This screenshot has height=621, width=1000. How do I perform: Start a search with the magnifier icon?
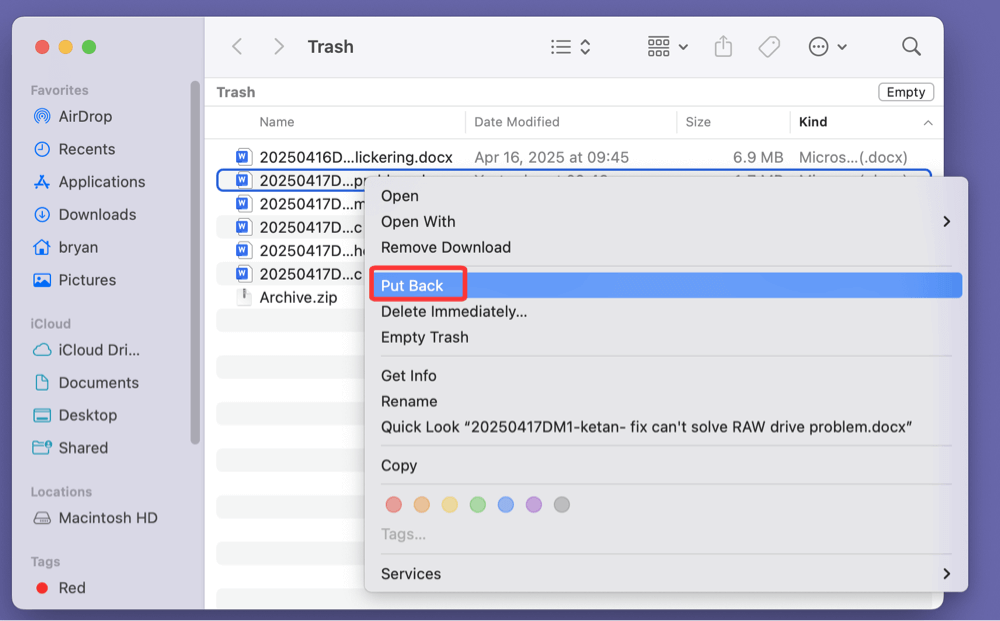911,46
